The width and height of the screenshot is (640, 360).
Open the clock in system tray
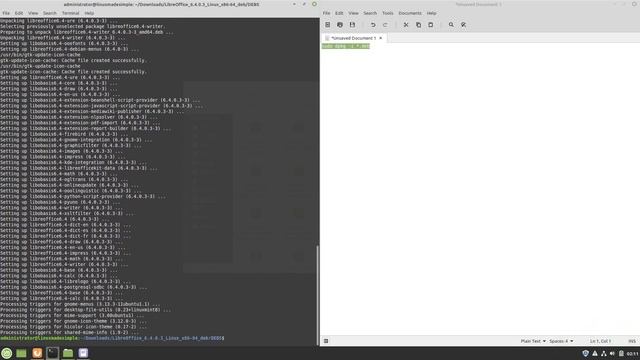click(633, 353)
